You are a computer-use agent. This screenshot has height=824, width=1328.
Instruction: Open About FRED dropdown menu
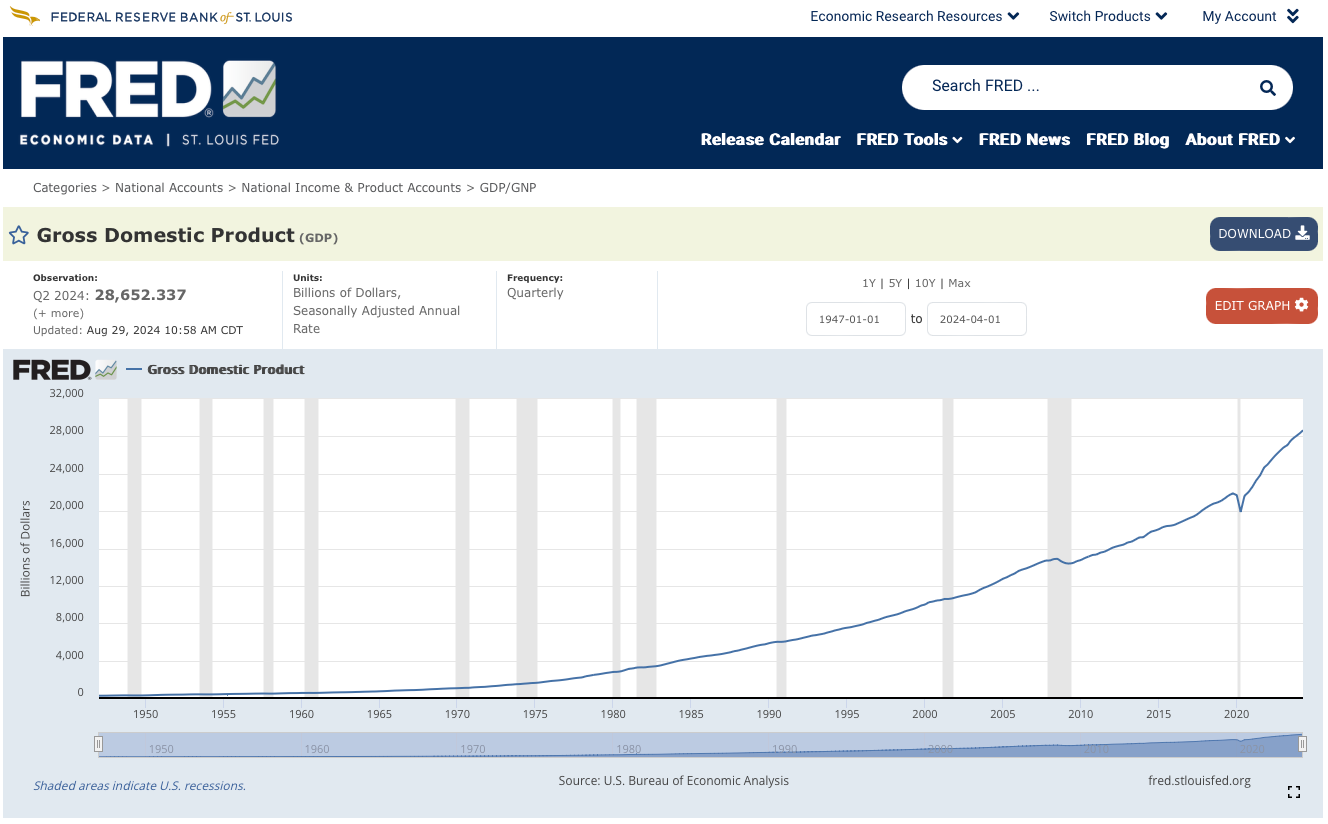[1240, 140]
